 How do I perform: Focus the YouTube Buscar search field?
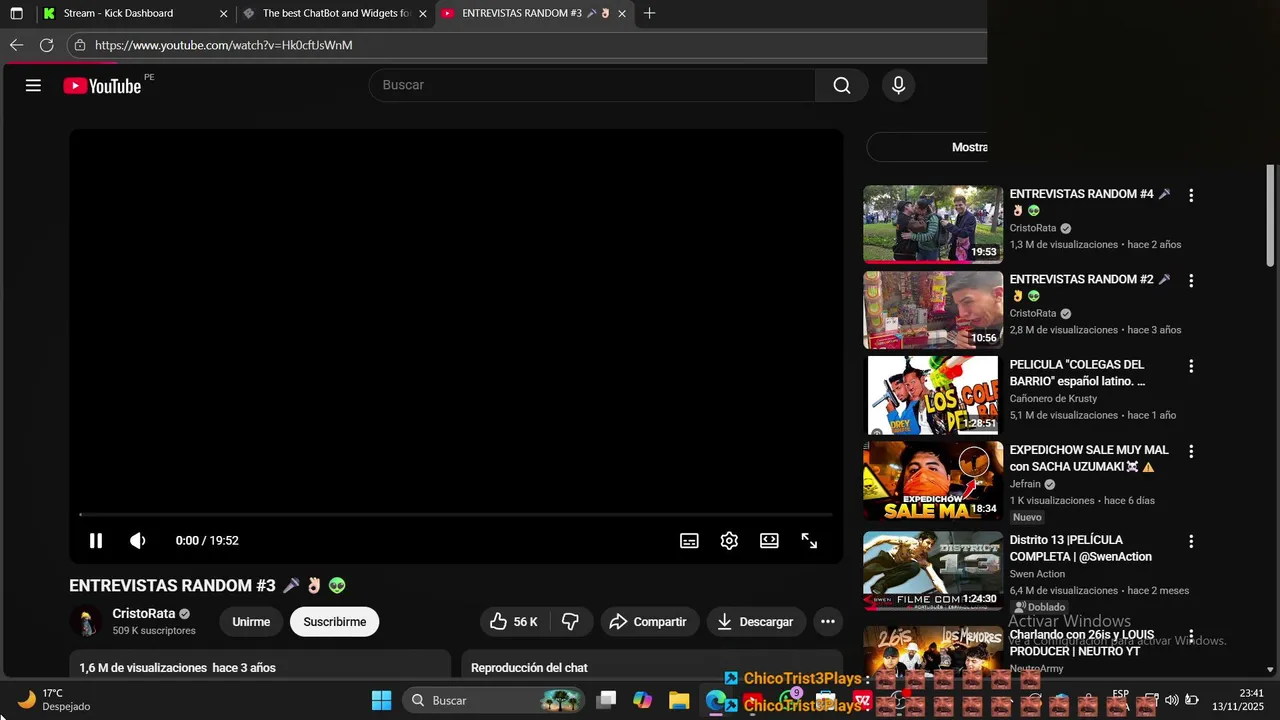pyautogui.click(x=592, y=85)
